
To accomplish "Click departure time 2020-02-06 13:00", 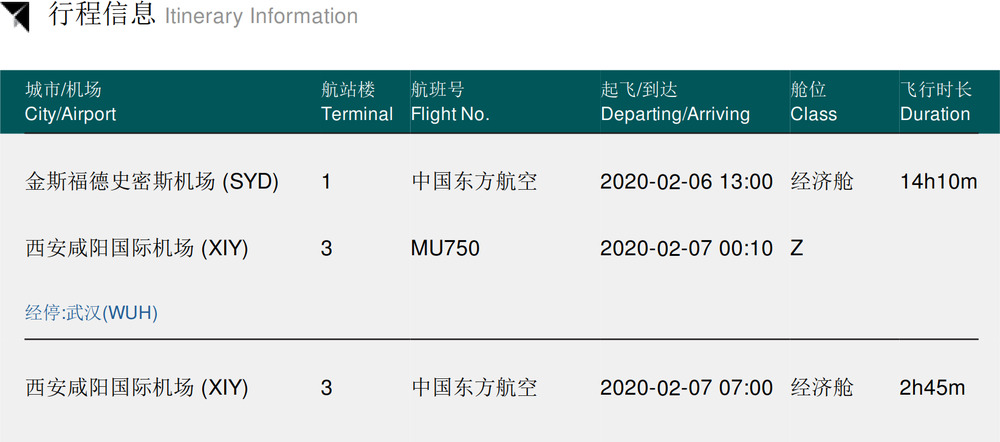I will [686, 182].
